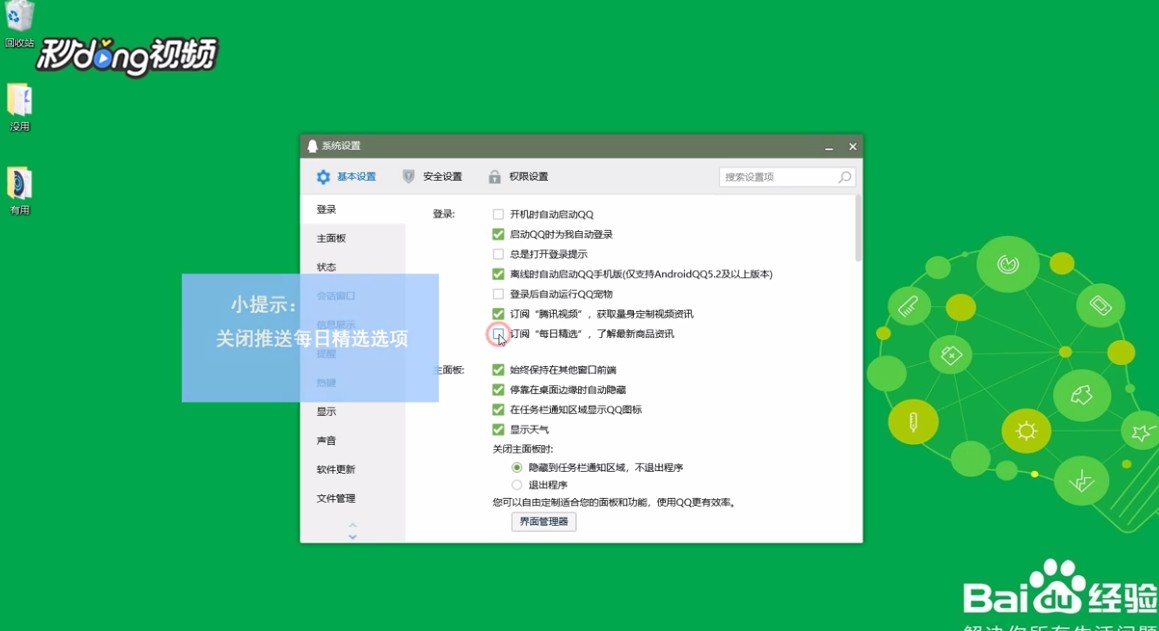Enable 登录后自动运行QQ宠物 checkbox
The width and height of the screenshot is (1159, 631).
498,294
